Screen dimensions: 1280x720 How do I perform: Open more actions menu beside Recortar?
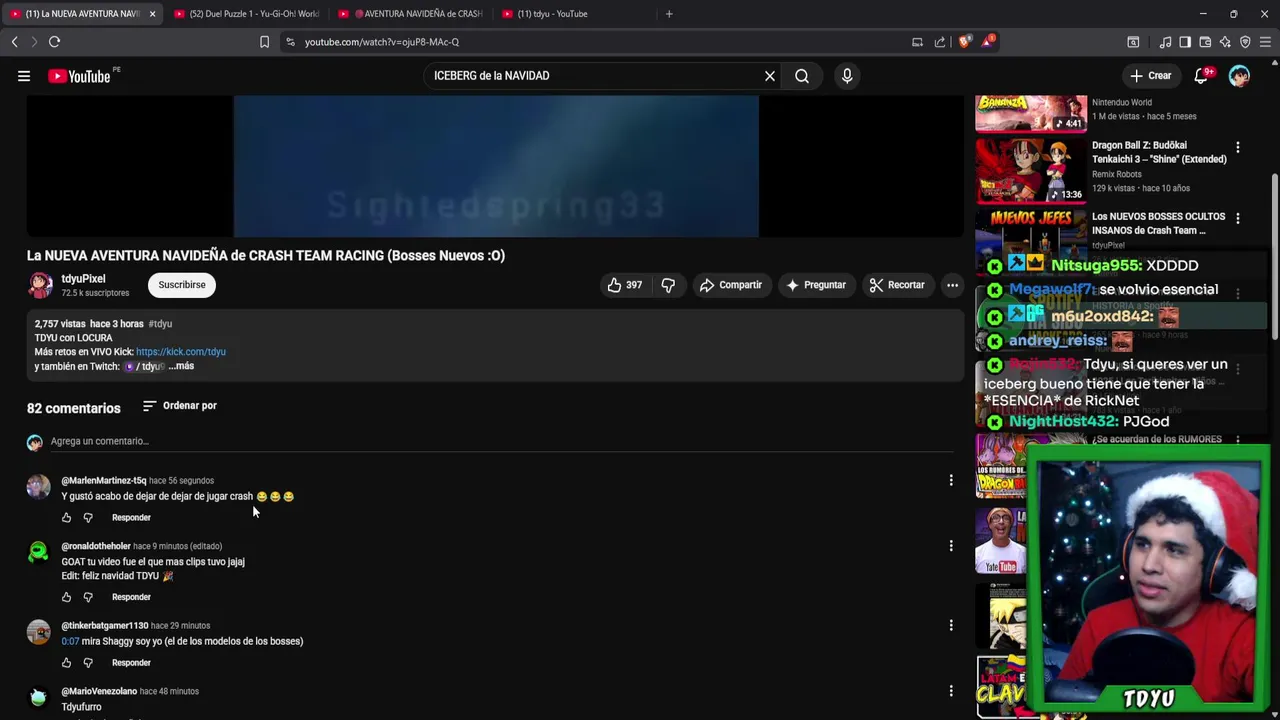tap(952, 285)
